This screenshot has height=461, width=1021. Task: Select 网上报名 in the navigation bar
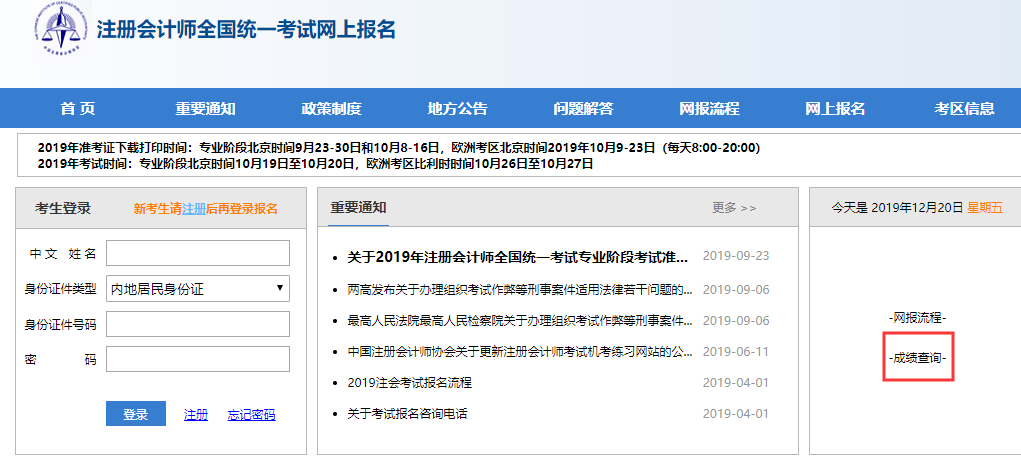tap(835, 109)
